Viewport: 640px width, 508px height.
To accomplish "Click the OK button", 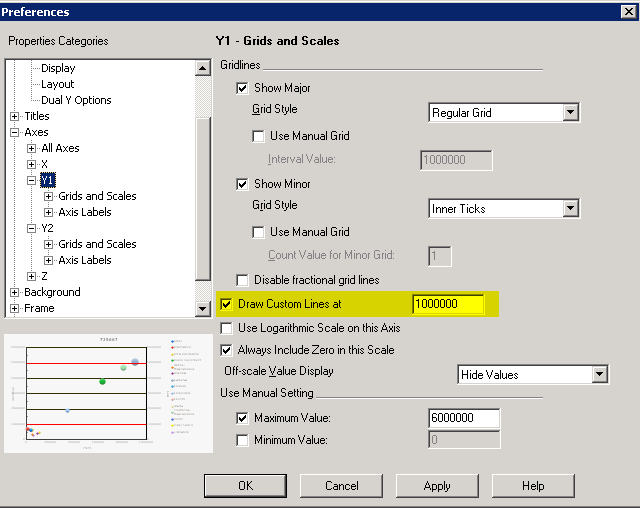I will coord(245,486).
